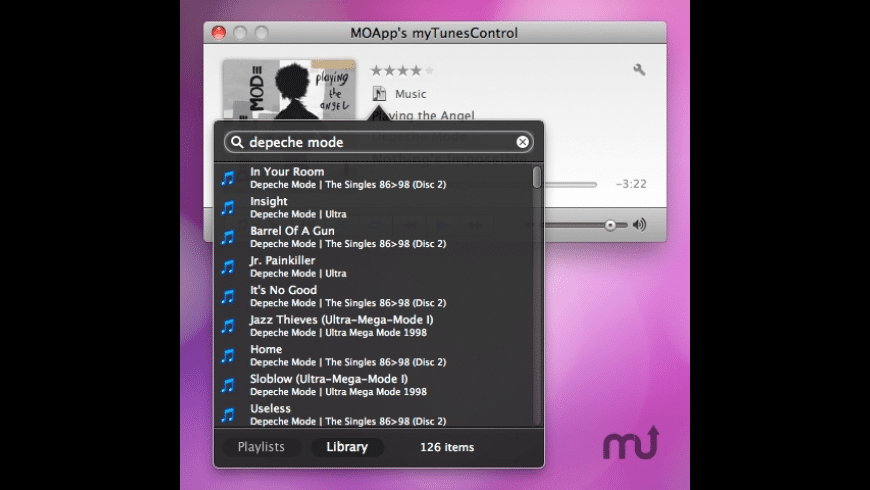Select song Insight

point(373,207)
